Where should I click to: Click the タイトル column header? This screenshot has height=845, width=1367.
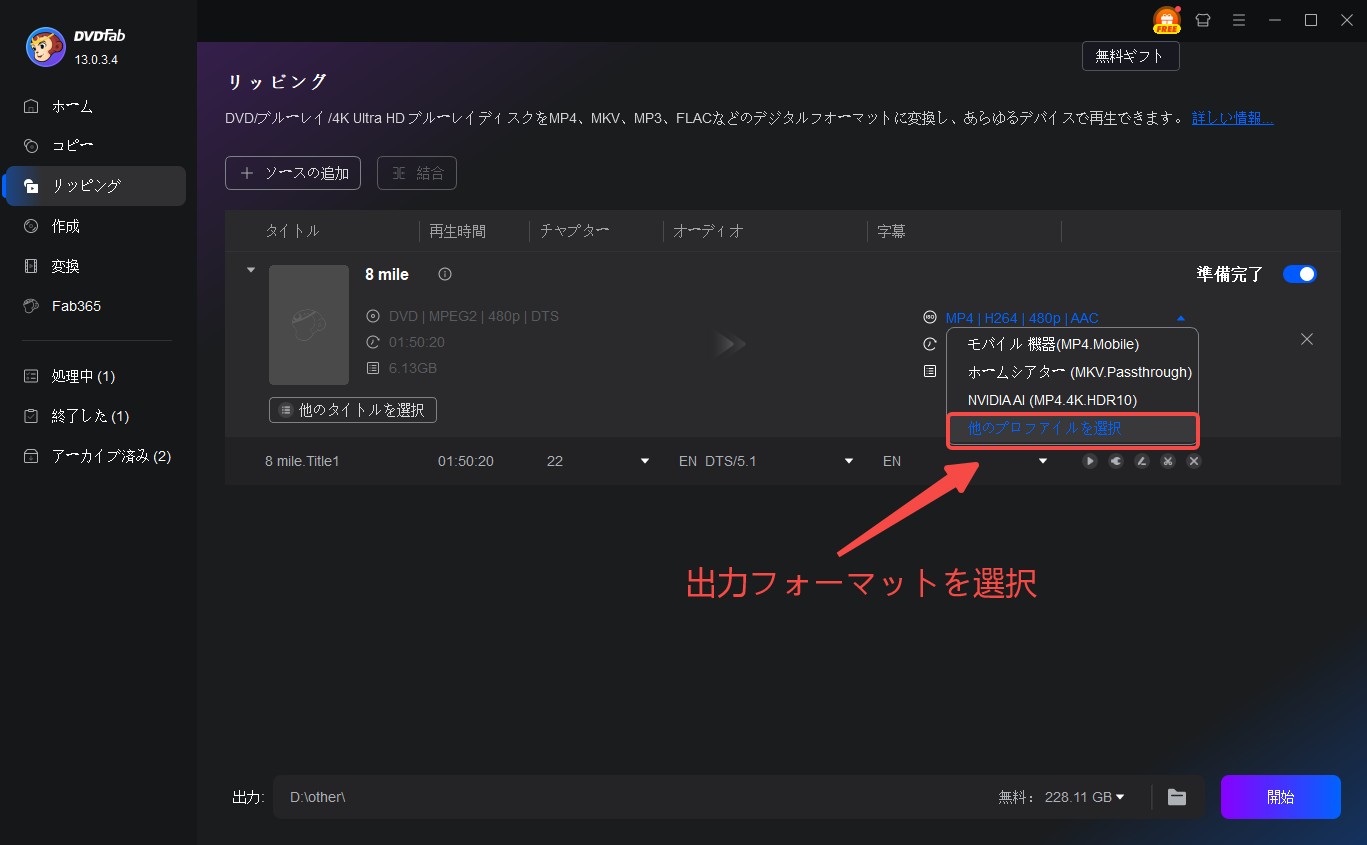(x=292, y=231)
